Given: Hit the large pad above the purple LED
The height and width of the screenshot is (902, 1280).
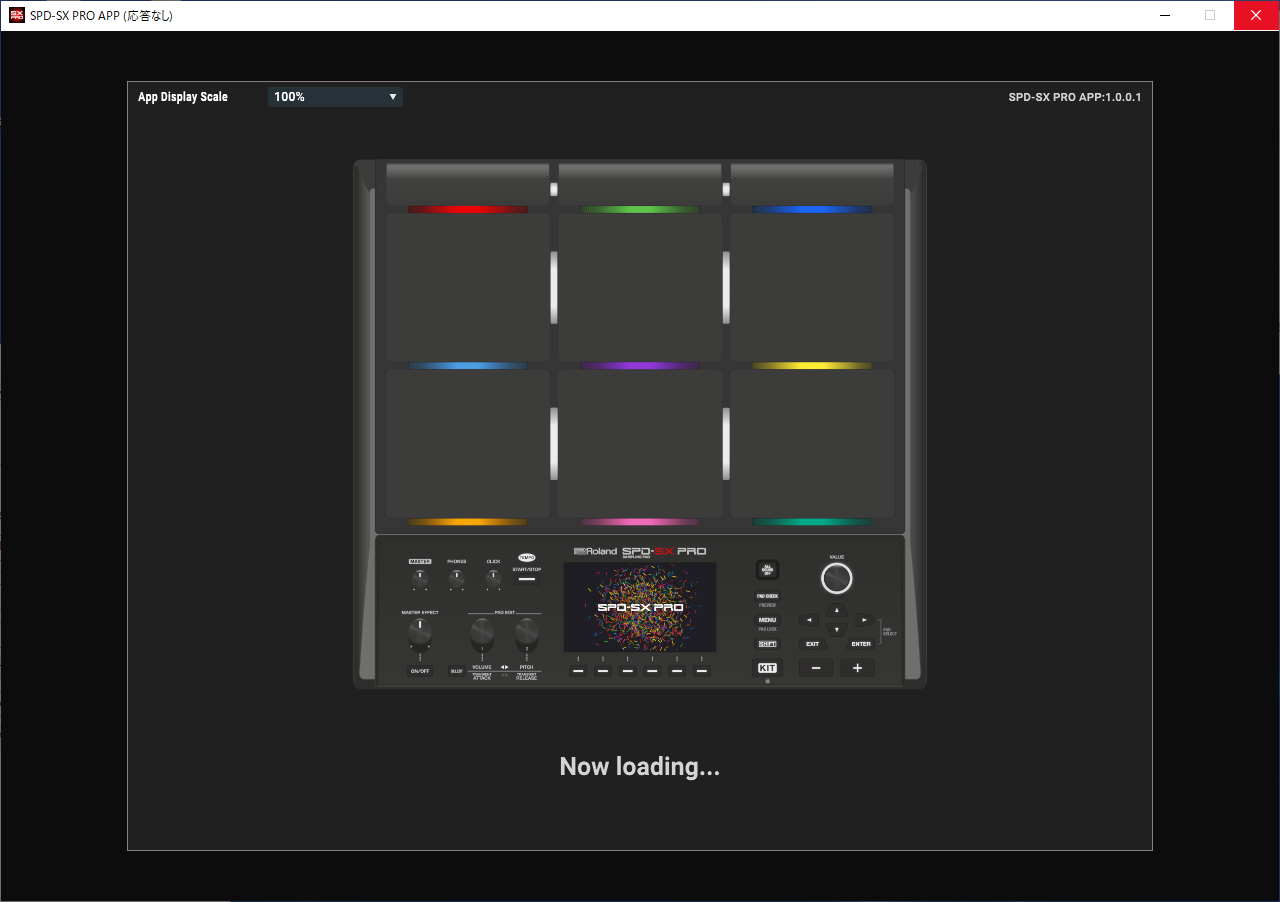Looking at the screenshot, I should coord(640,288).
